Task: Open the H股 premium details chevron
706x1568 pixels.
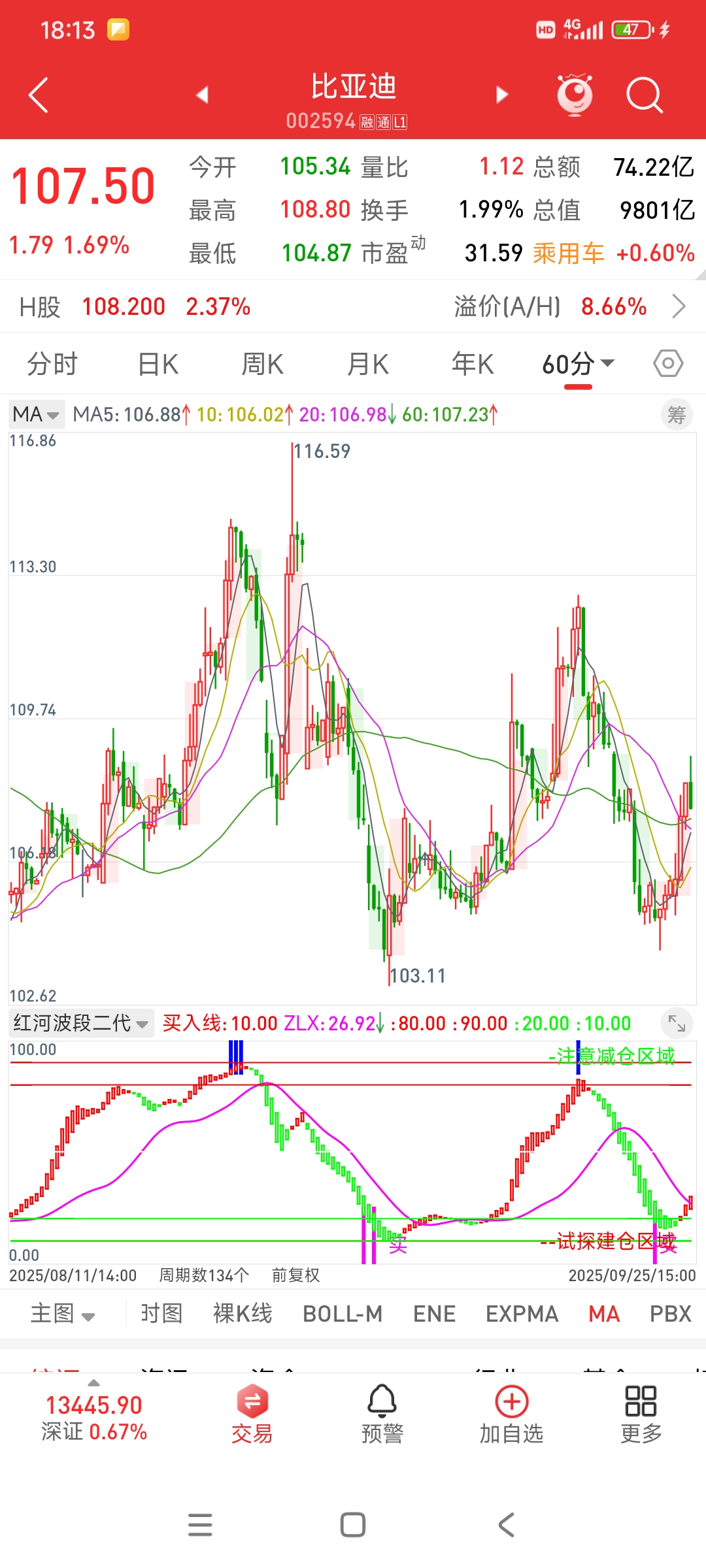Action: point(679,306)
